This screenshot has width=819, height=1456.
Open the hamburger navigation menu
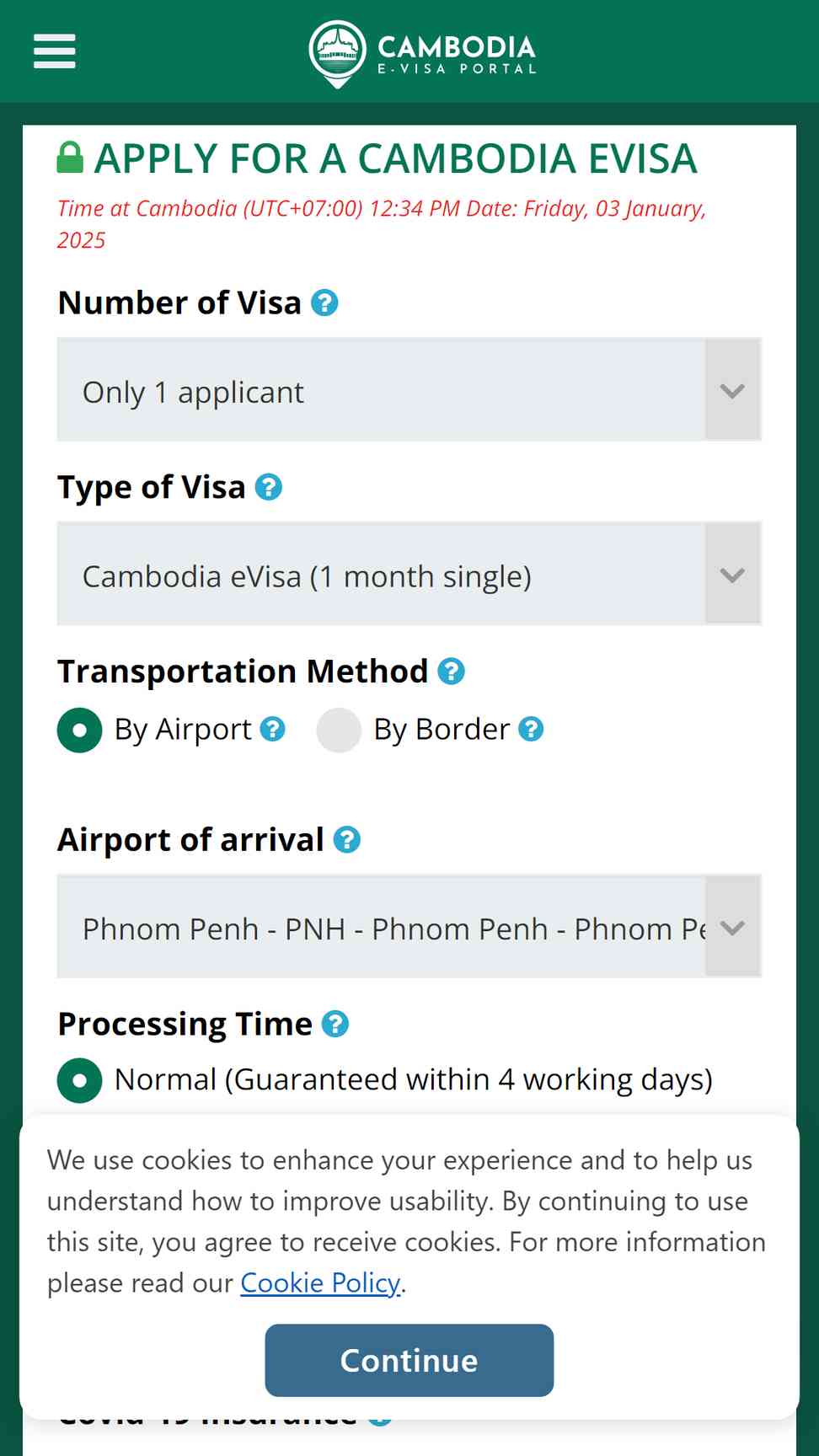[x=55, y=51]
